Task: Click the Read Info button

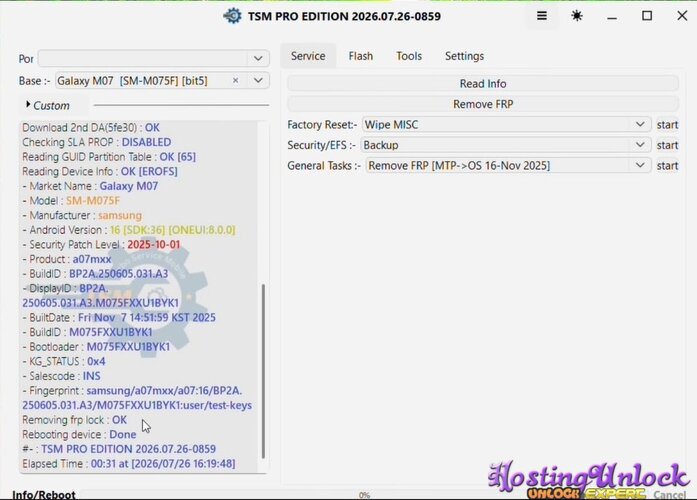Action: coord(483,84)
